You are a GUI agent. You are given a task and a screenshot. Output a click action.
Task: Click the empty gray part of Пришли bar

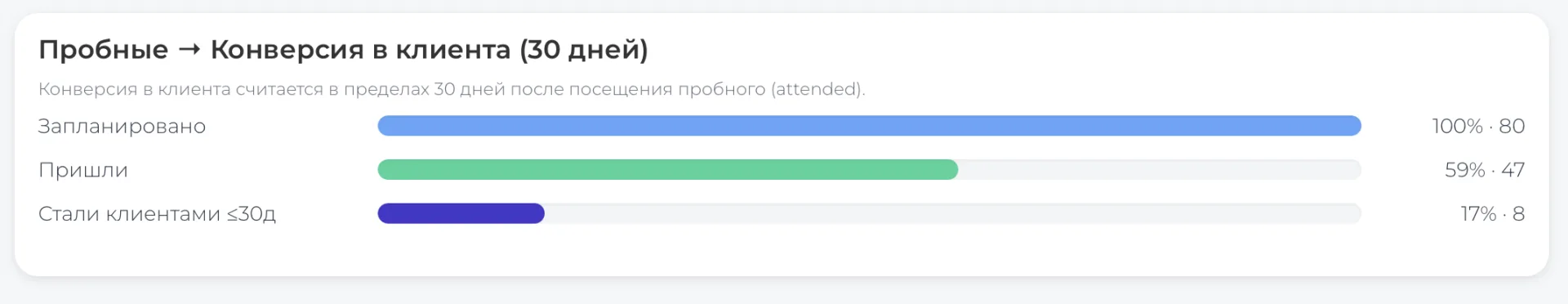(x=1160, y=170)
